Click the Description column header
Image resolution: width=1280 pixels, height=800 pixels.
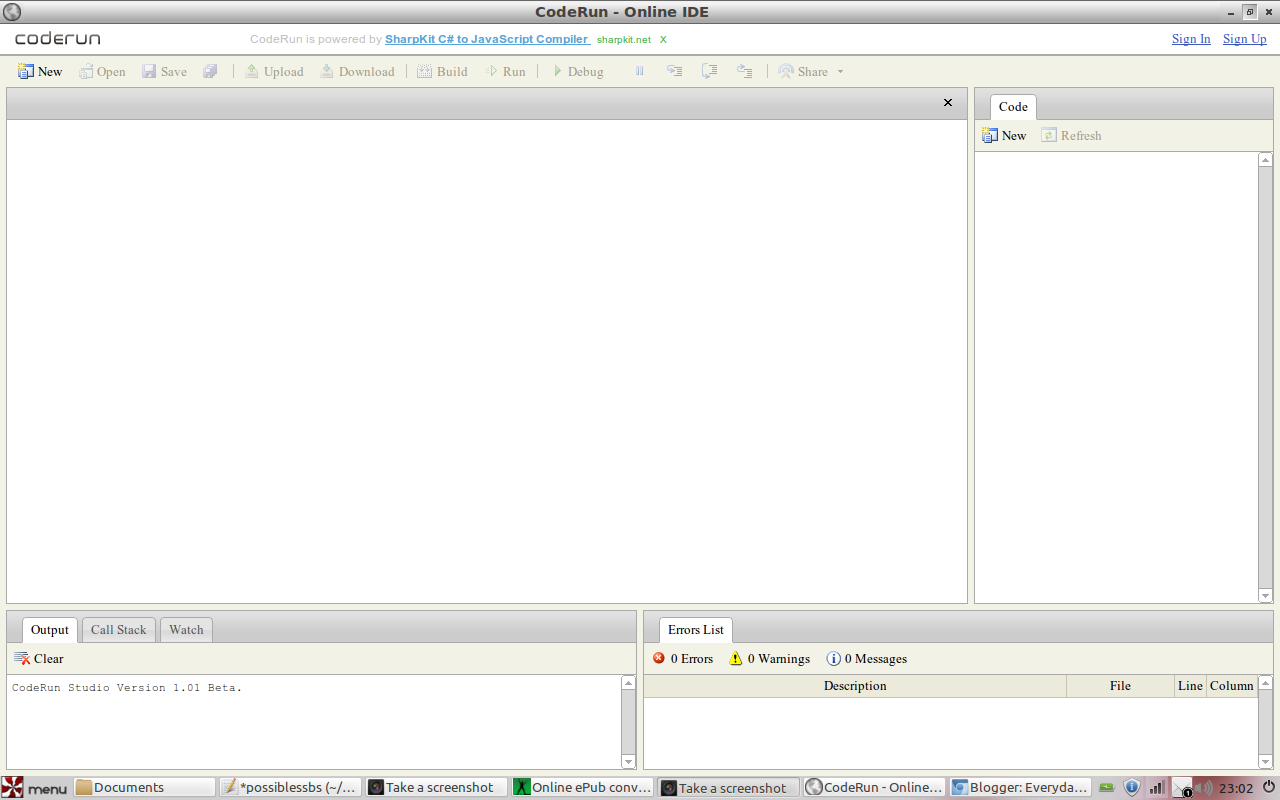(x=855, y=686)
